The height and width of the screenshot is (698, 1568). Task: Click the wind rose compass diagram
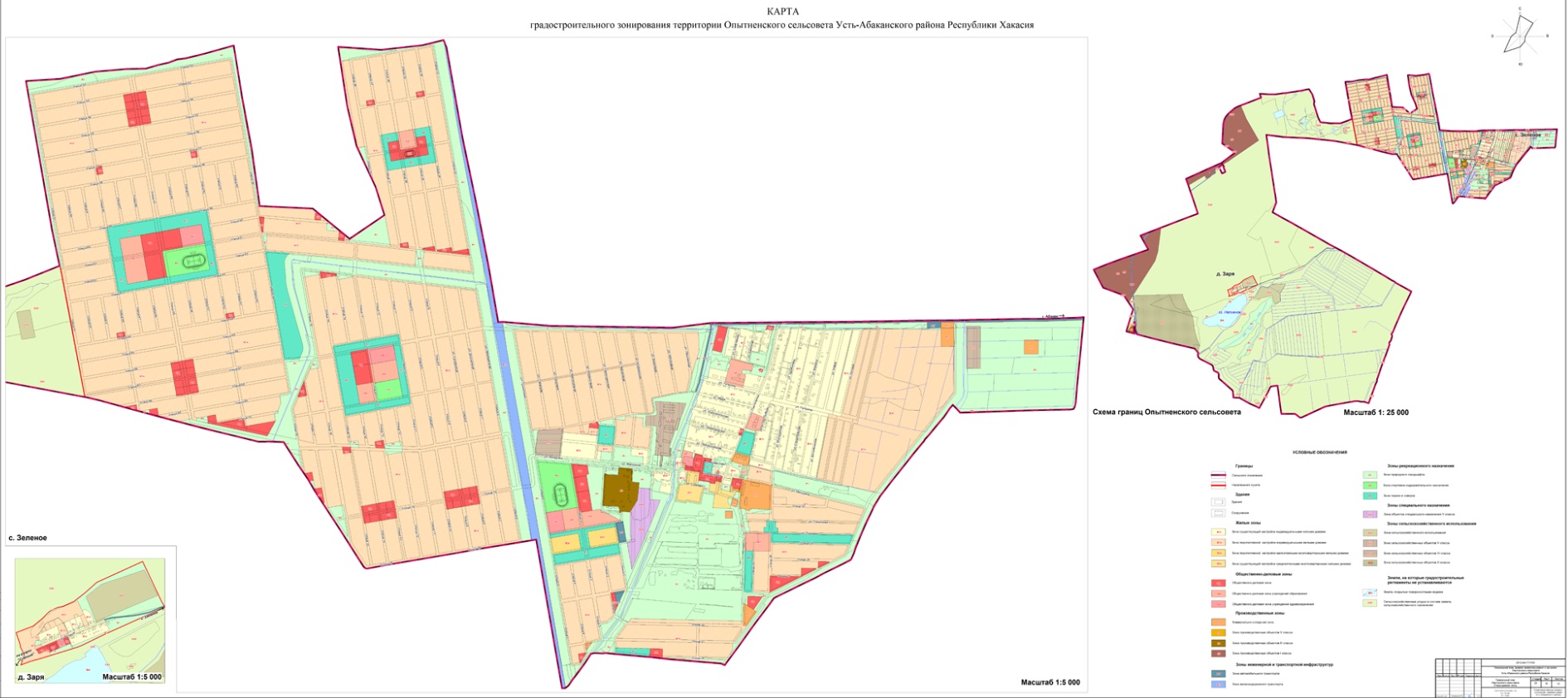(x=1520, y=36)
